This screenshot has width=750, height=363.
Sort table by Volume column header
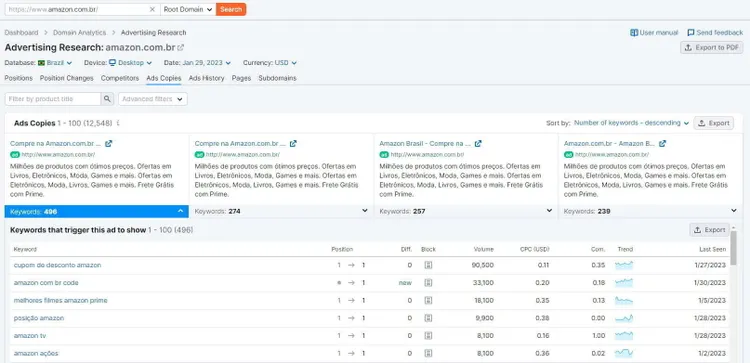point(484,249)
